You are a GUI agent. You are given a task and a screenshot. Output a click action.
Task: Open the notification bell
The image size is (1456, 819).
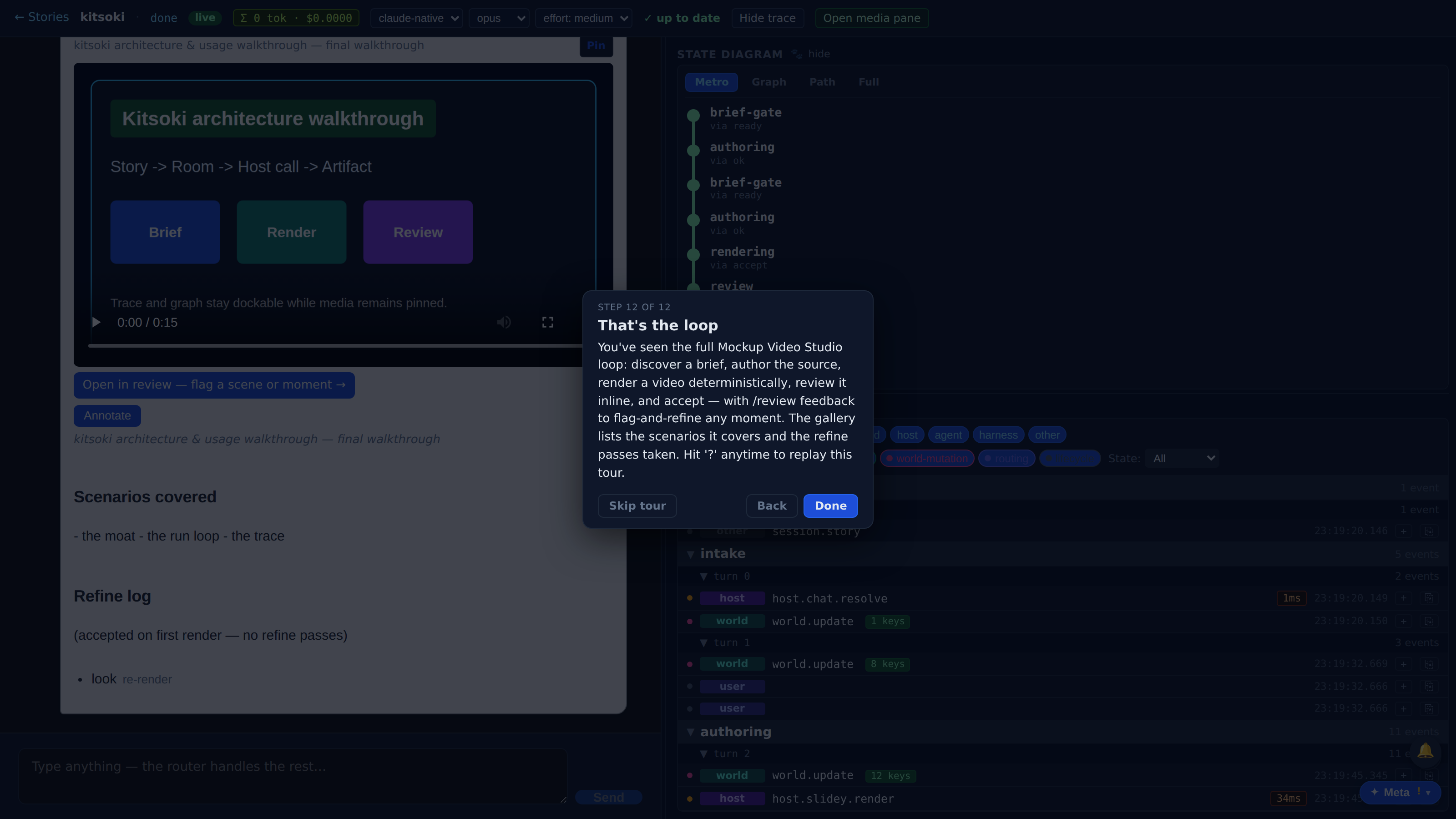point(1425,751)
